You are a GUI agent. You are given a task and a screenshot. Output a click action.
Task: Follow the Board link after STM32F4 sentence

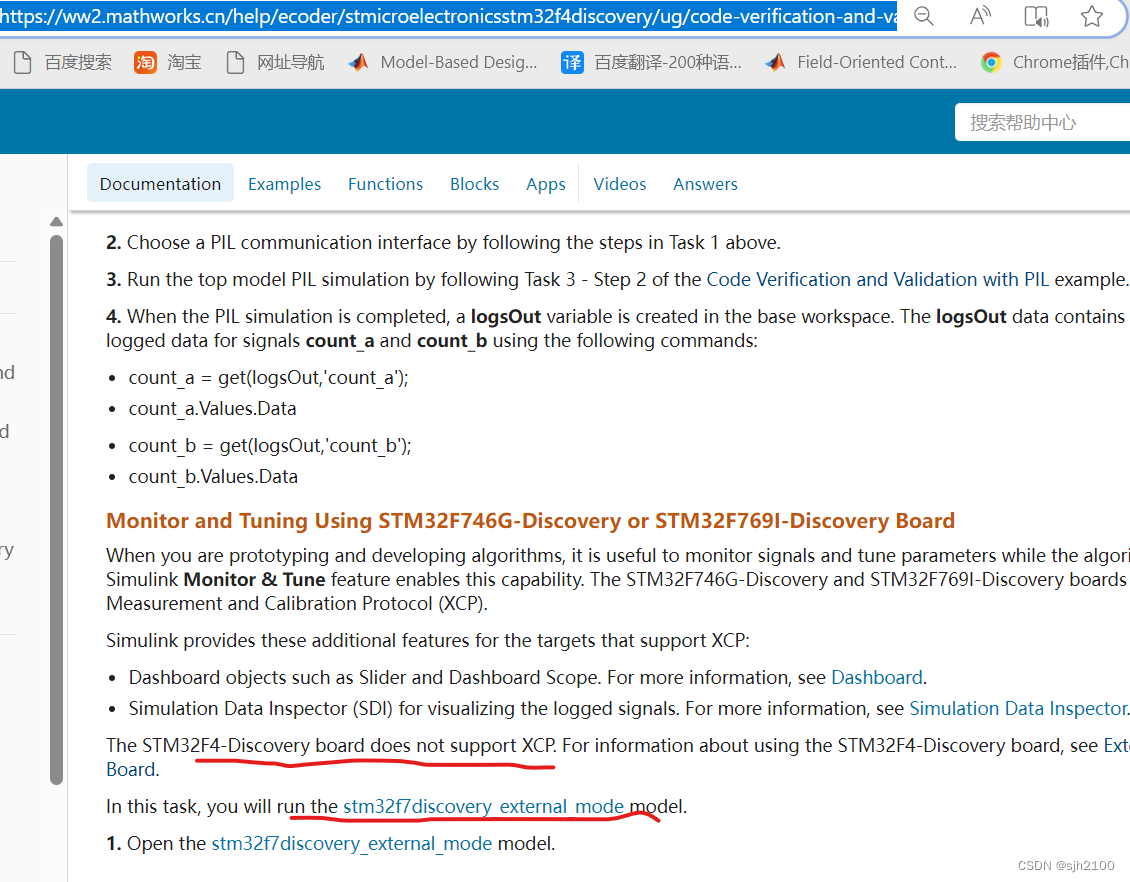pos(130,770)
